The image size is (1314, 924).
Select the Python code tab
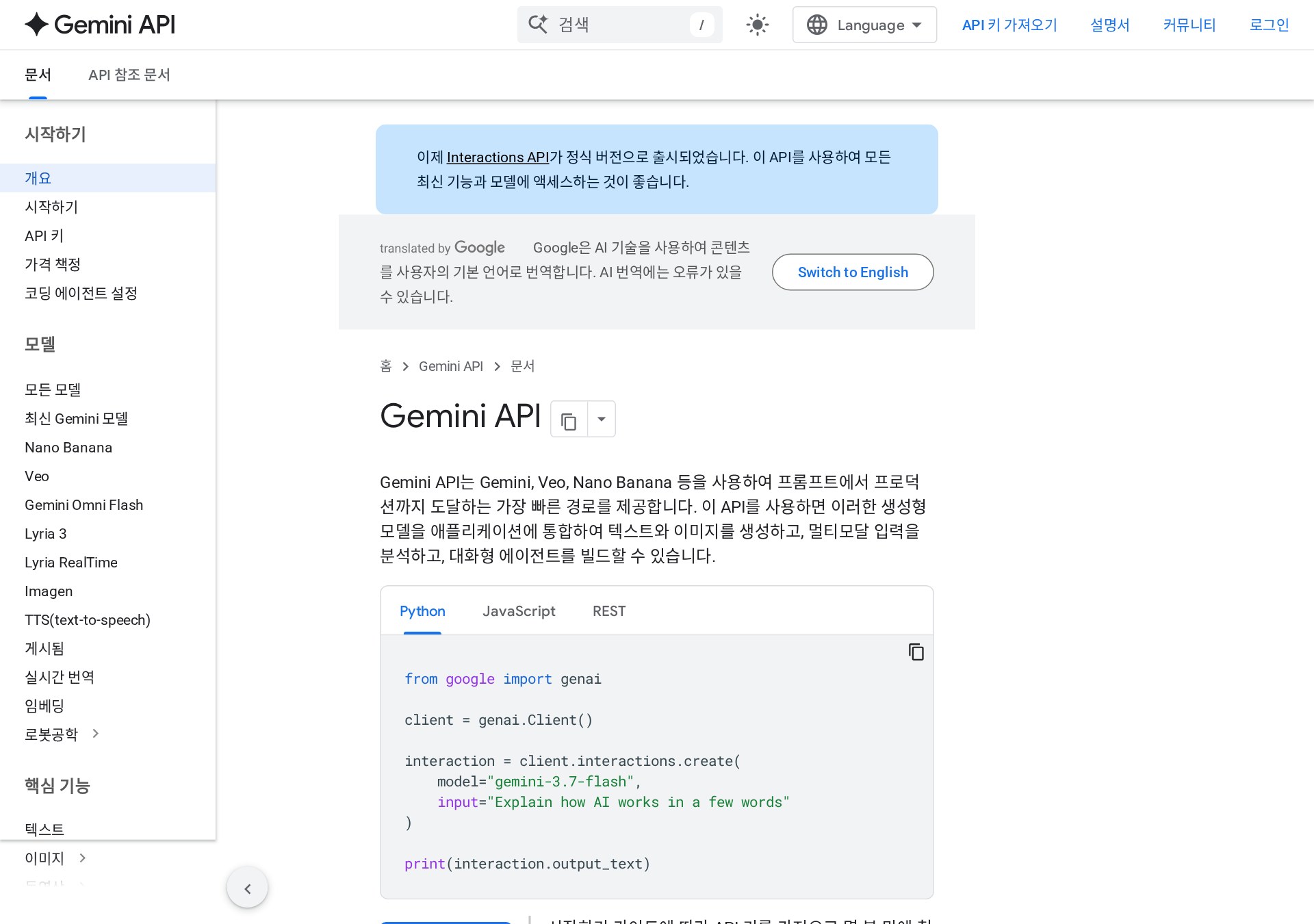[422, 611]
